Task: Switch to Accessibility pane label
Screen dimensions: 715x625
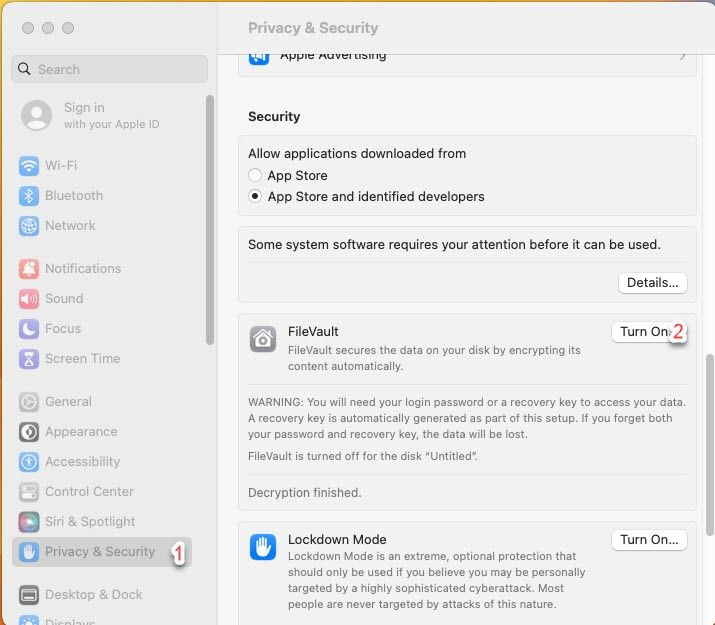Action: click(x=83, y=462)
